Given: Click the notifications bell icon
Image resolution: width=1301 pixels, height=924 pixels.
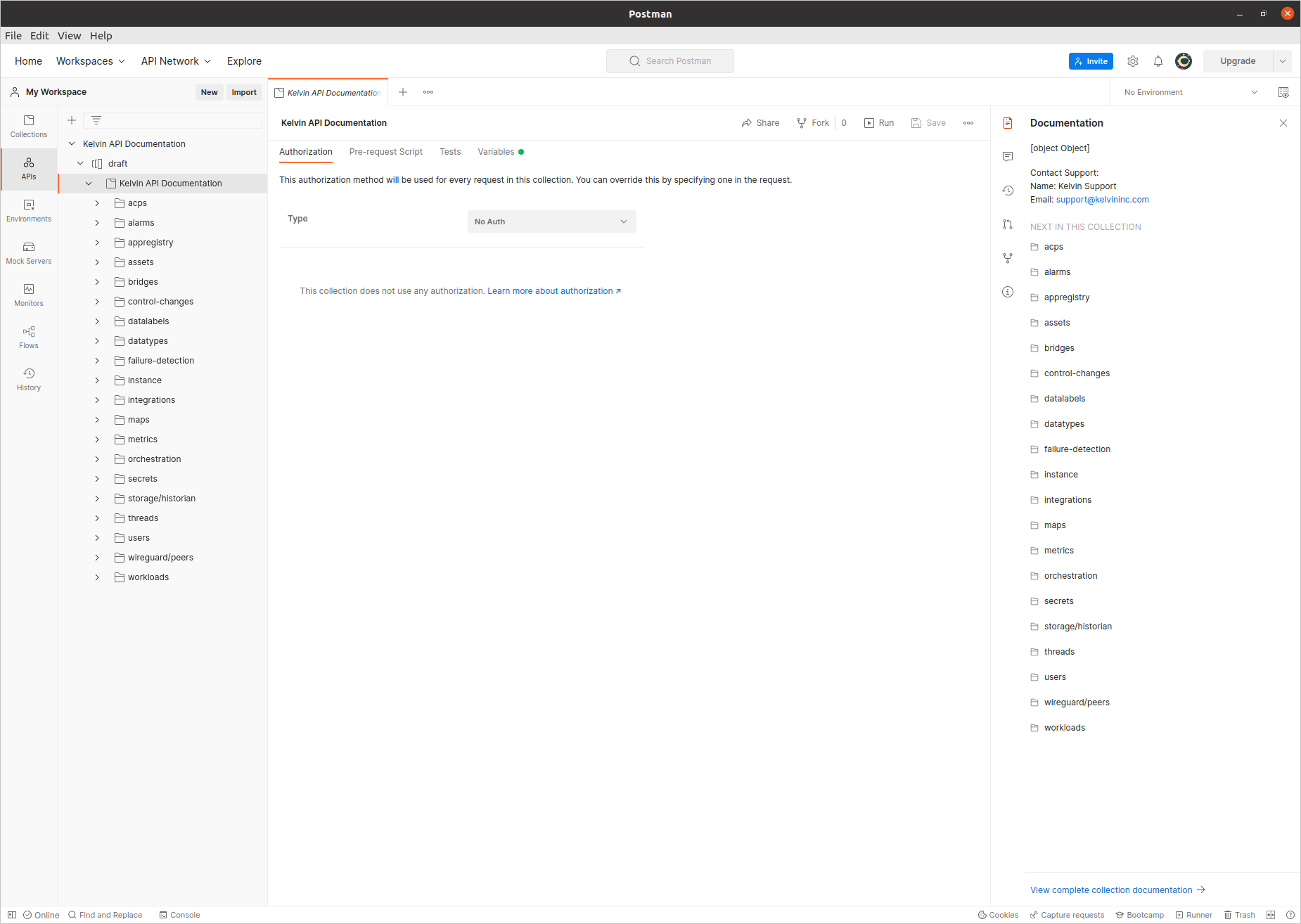Looking at the screenshot, I should click(1158, 61).
